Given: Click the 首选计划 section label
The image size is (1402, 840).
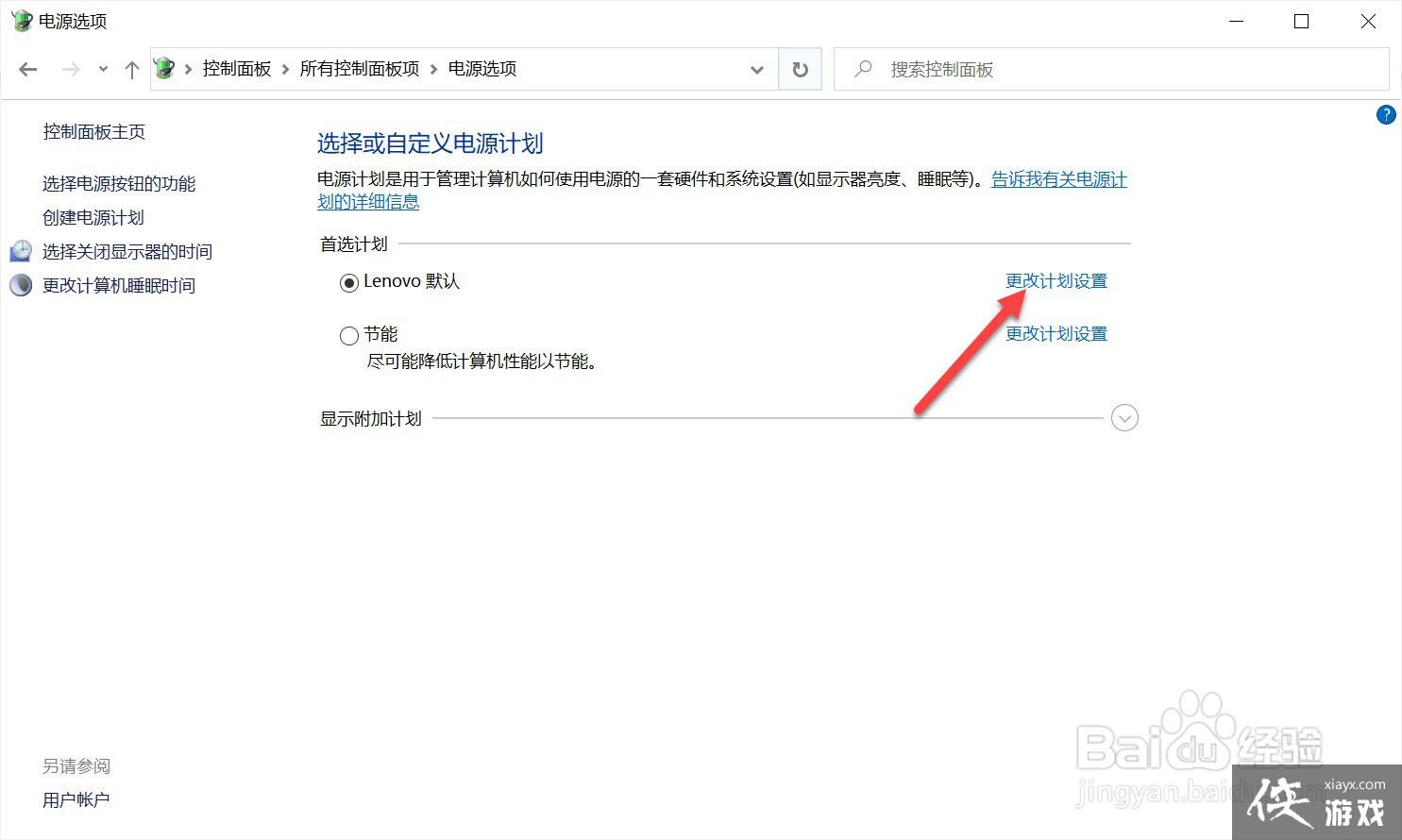Looking at the screenshot, I should [354, 244].
